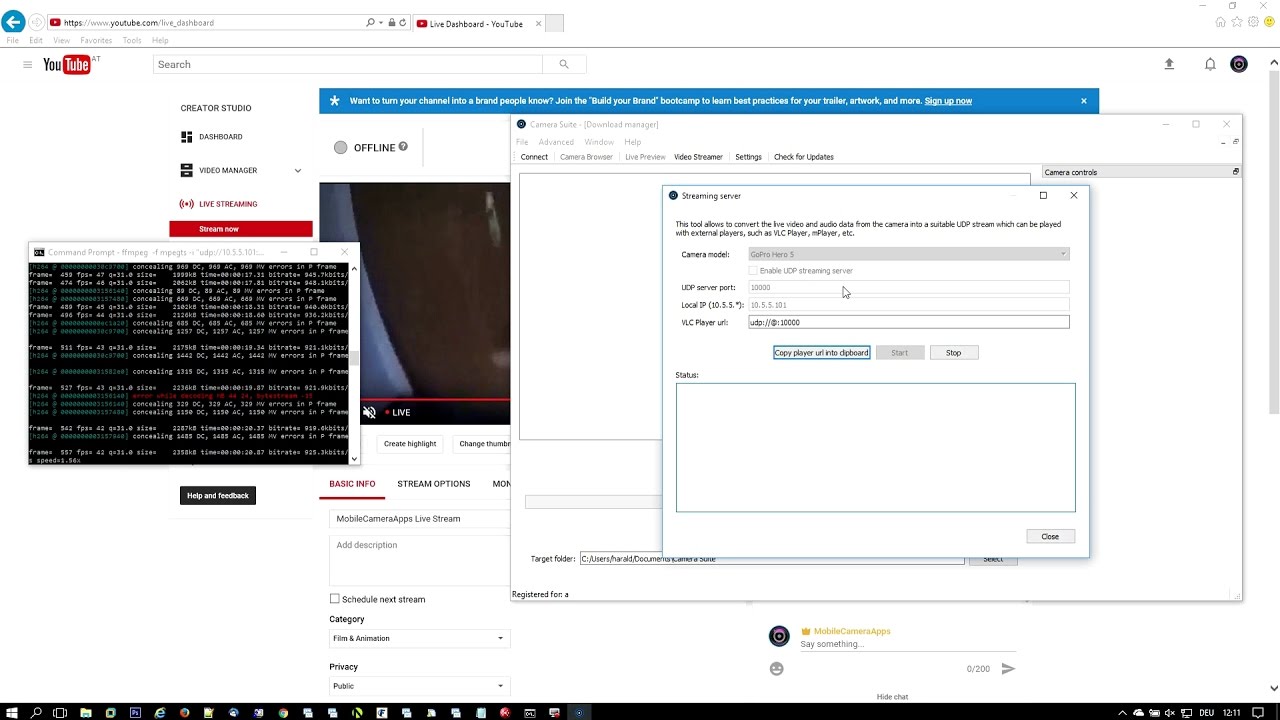Click Hide chat link
Image resolution: width=1280 pixels, height=720 pixels.
[x=892, y=697]
